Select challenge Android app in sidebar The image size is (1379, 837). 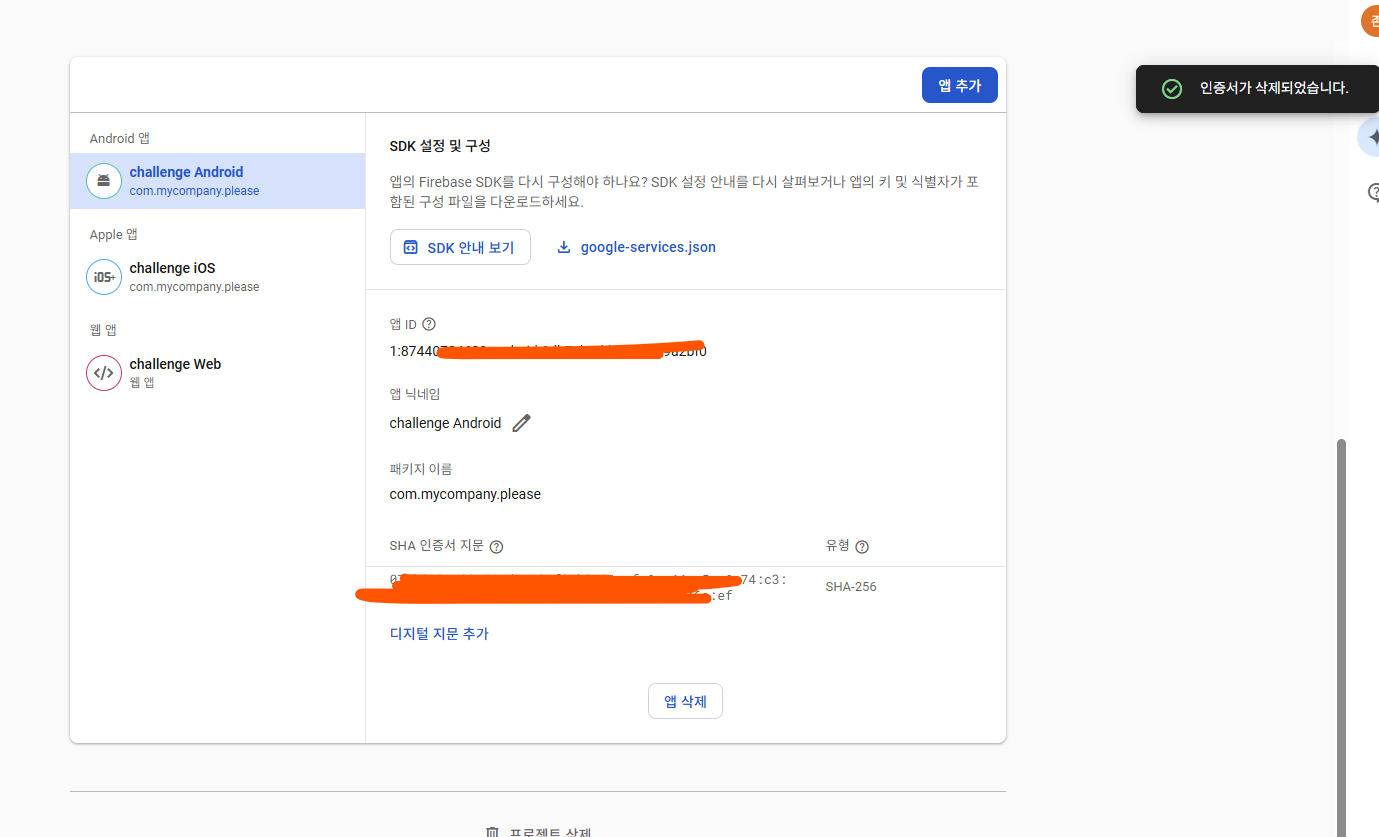tap(217, 181)
